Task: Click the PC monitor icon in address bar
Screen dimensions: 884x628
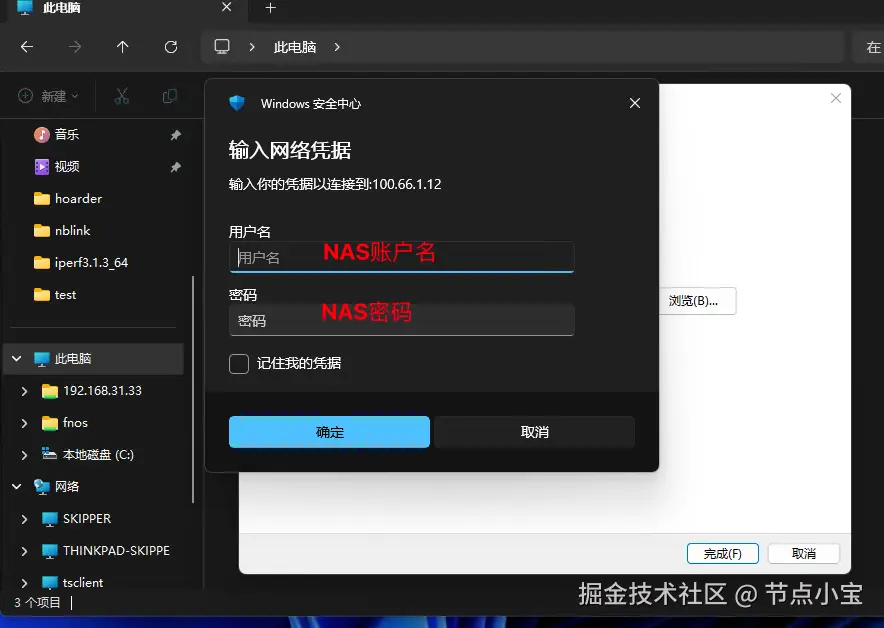Action: click(x=222, y=46)
